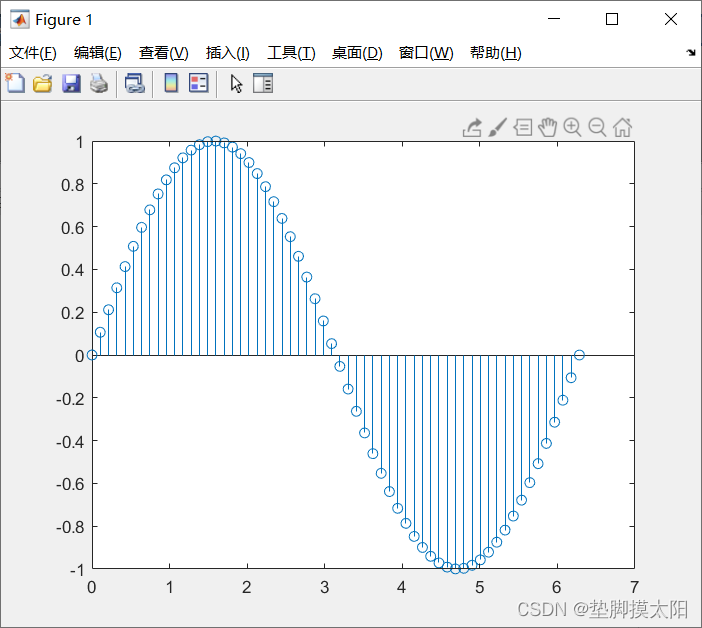702x628 pixels.
Task: Enable the Edit Plot arrow tool
Action: (x=236, y=84)
